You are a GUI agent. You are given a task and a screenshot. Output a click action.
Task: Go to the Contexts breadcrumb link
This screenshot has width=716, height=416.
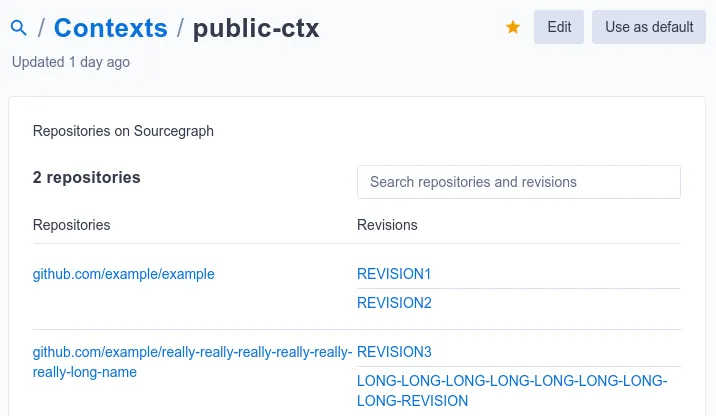(111, 28)
